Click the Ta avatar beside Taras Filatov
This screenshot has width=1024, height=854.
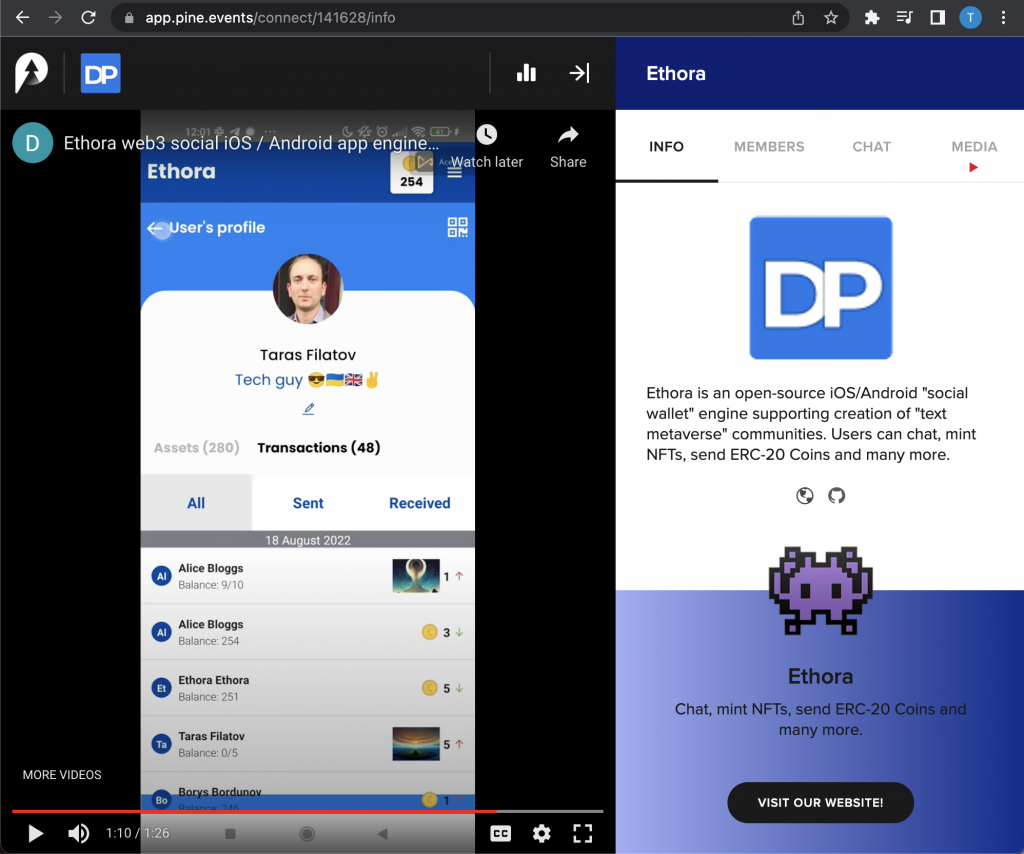coord(161,744)
